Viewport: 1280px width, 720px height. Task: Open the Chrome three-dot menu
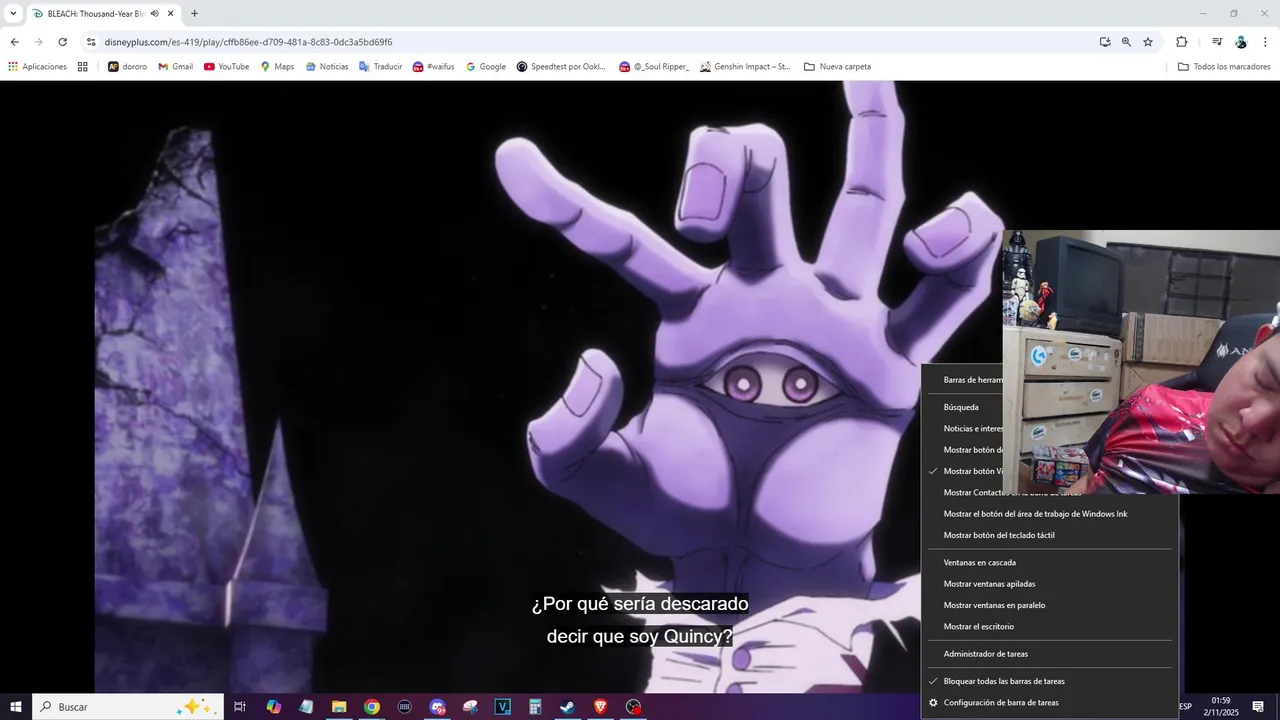(1265, 42)
